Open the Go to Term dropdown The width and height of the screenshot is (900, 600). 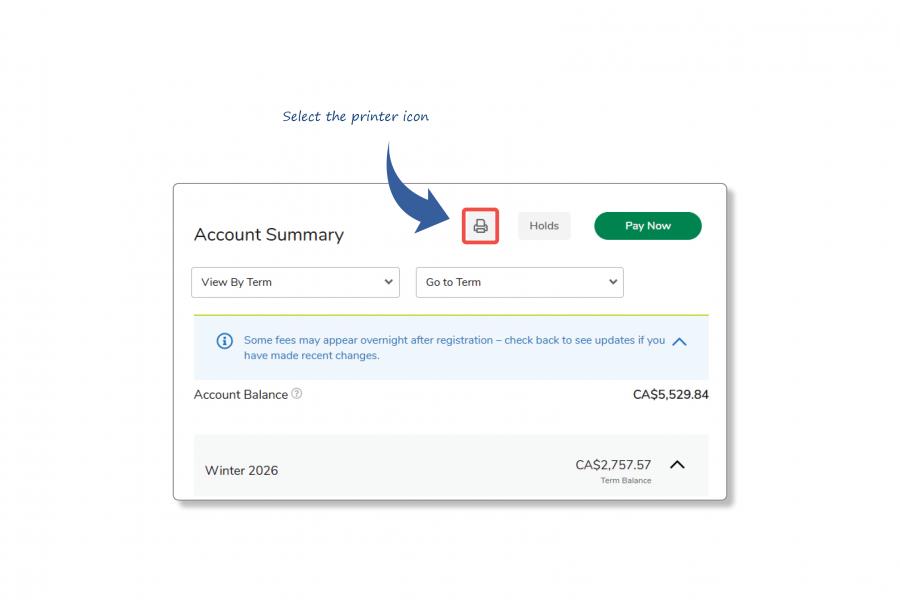[519, 282]
